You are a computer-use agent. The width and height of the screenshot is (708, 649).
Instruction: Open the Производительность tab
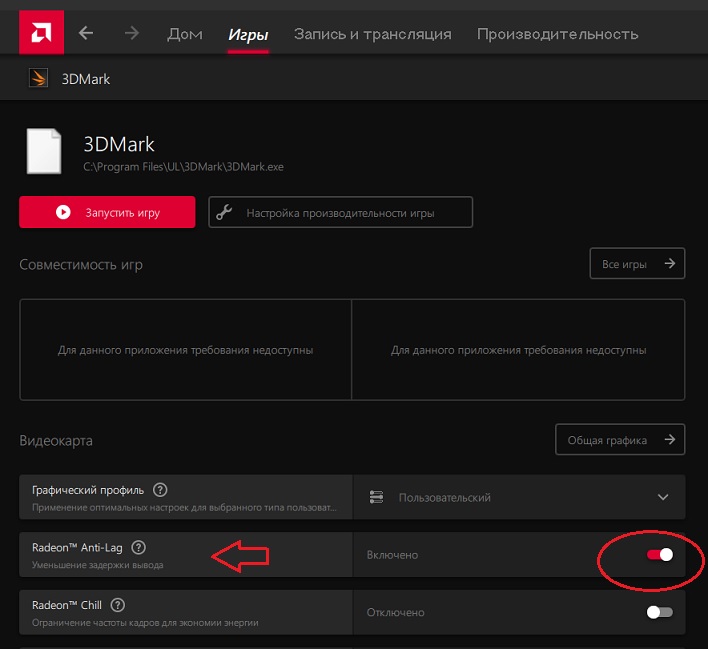click(558, 34)
